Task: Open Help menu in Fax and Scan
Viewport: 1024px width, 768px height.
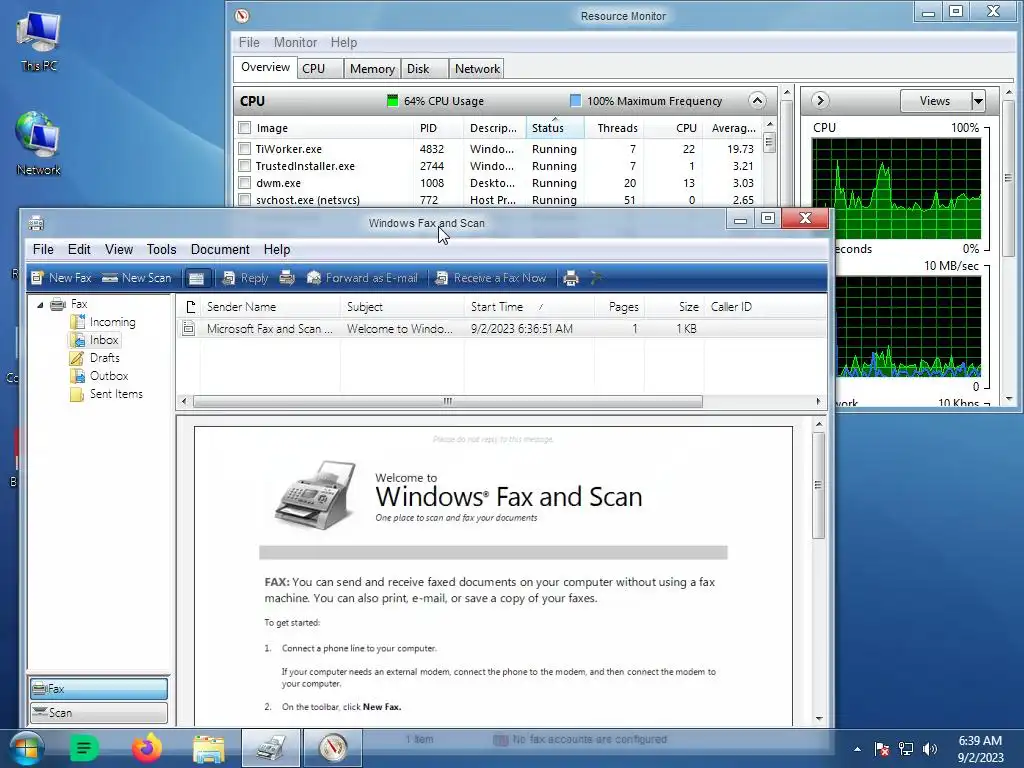Action: (277, 249)
